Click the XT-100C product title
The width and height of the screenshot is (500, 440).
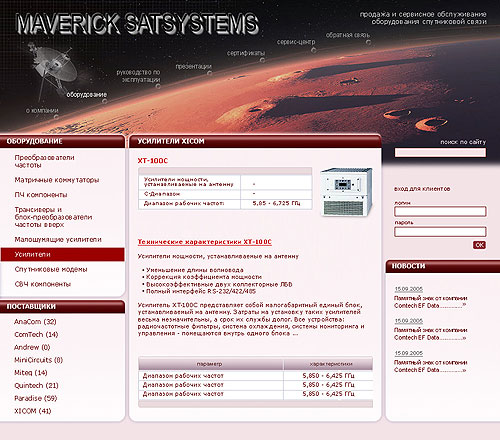(153, 161)
